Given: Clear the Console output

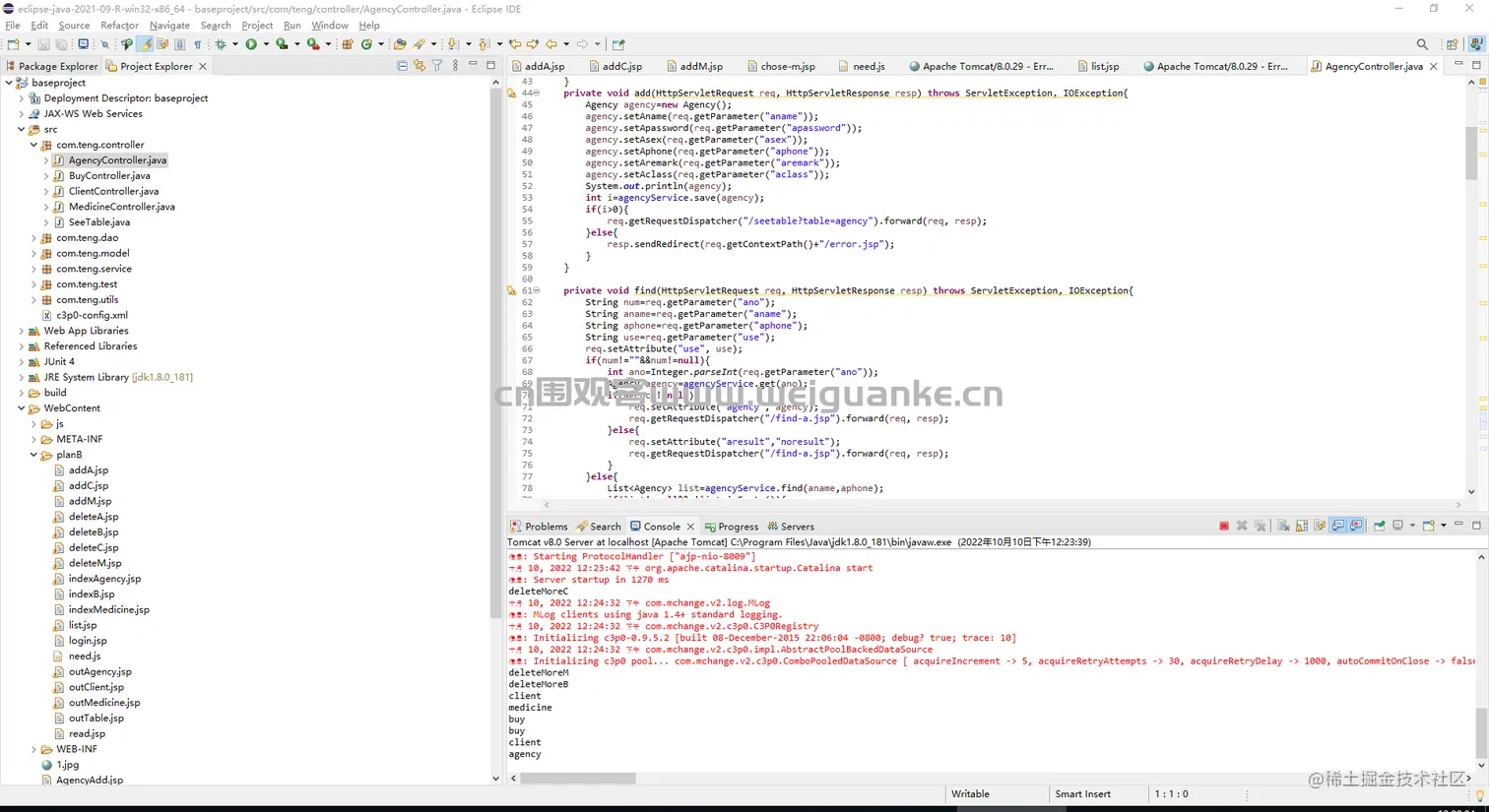Looking at the screenshot, I should coord(1283,526).
